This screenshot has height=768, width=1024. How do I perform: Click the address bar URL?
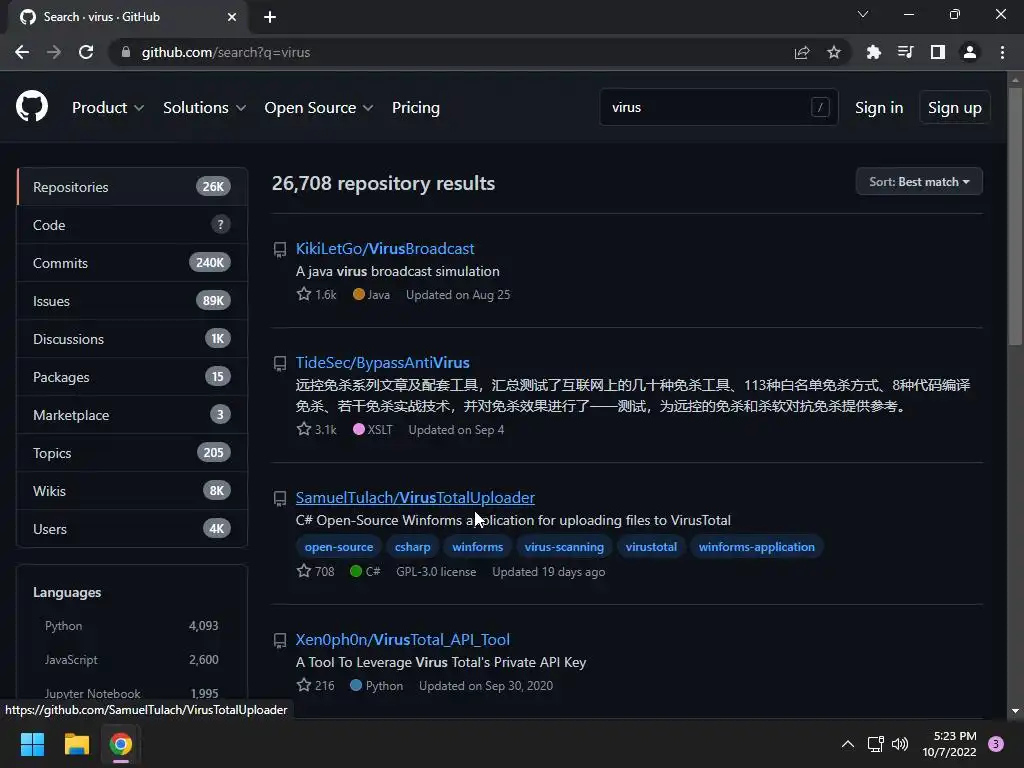click(x=225, y=52)
